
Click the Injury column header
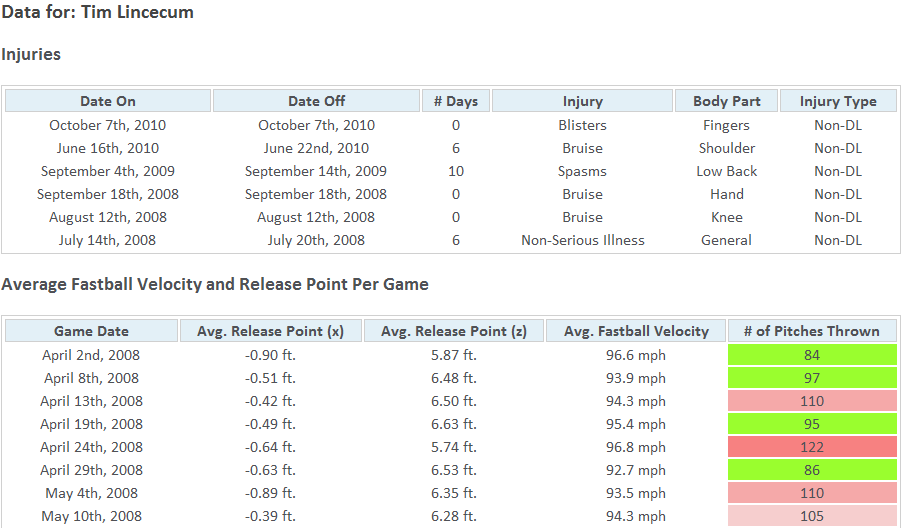point(582,101)
